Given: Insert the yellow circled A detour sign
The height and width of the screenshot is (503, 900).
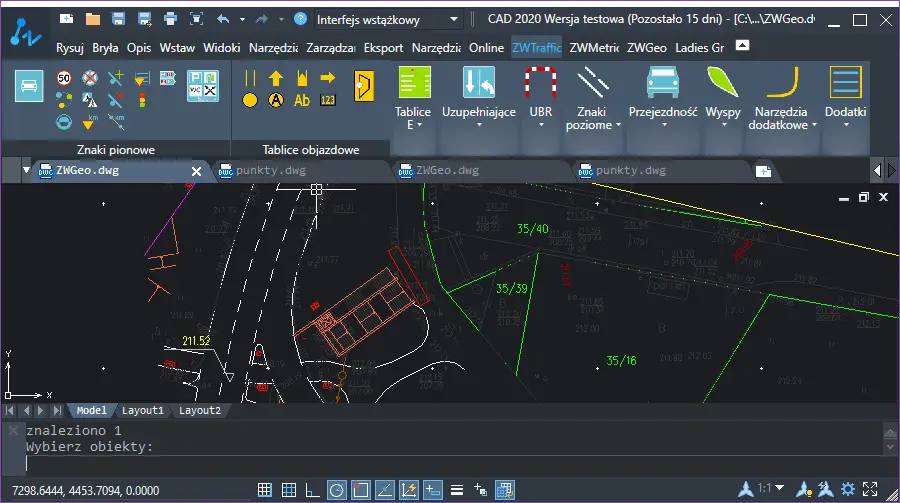Looking at the screenshot, I should tap(276, 100).
